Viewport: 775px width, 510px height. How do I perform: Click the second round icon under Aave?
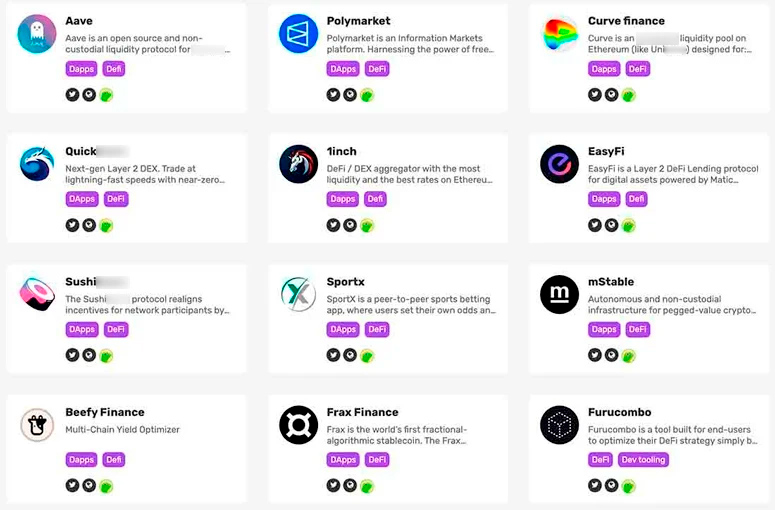click(89, 95)
